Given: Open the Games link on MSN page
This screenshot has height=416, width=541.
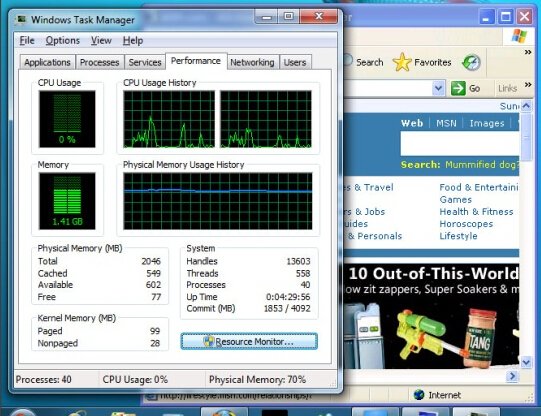Looking at the screenshot, I should coord(456,200).
